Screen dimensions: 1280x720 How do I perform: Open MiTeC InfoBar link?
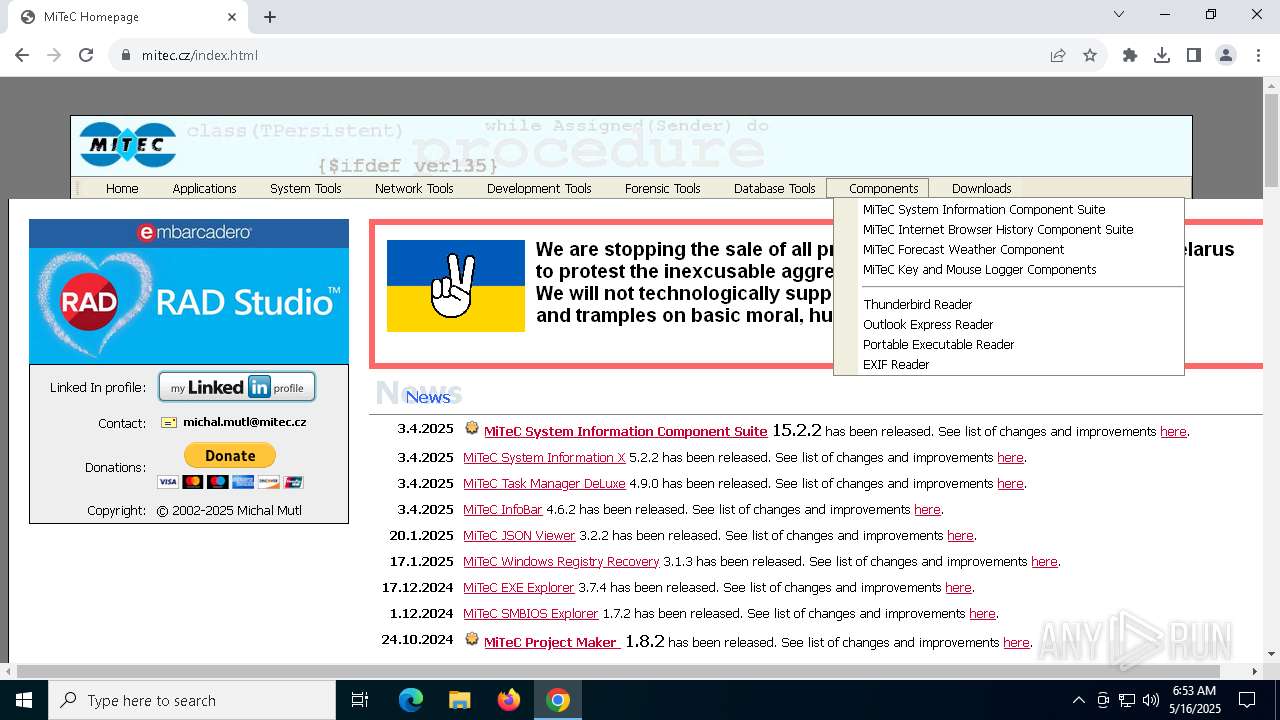click(x=502, y=510)
